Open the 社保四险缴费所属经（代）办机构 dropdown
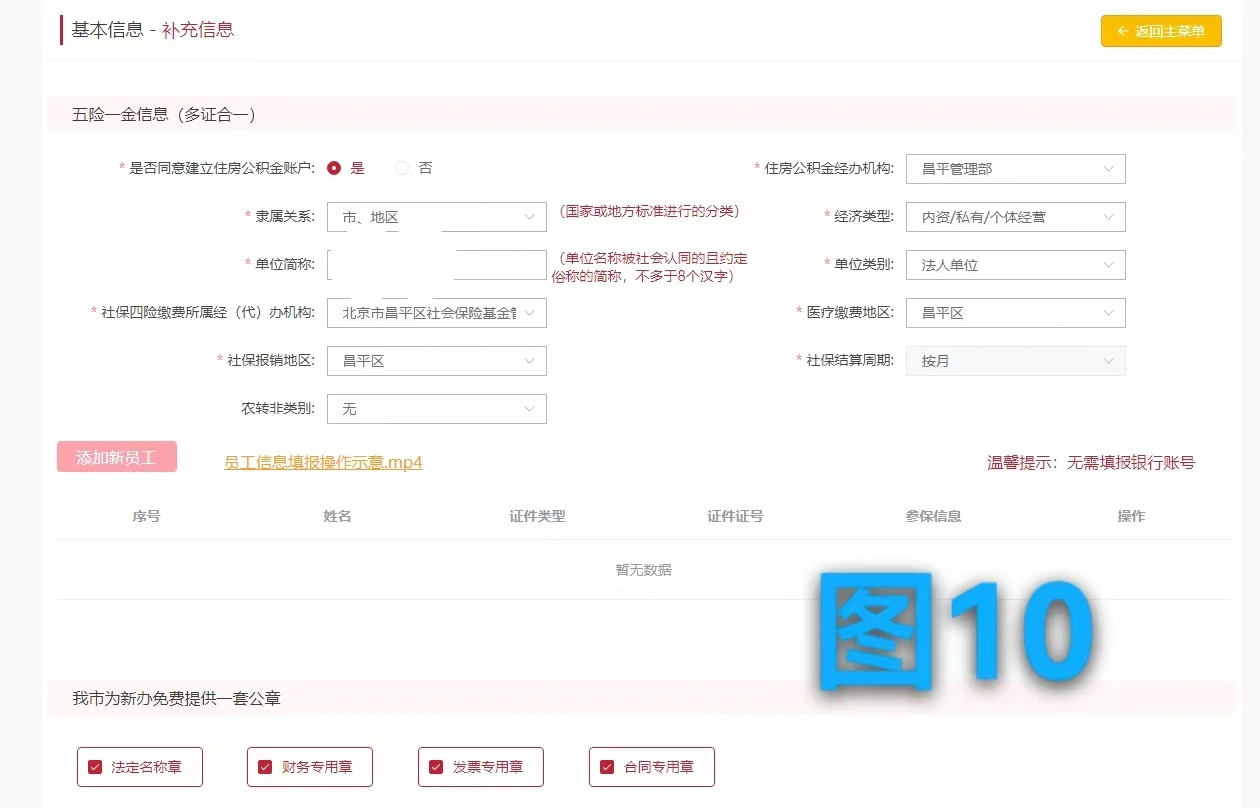This screenshot has height=808, width=1260. point(435,312)
